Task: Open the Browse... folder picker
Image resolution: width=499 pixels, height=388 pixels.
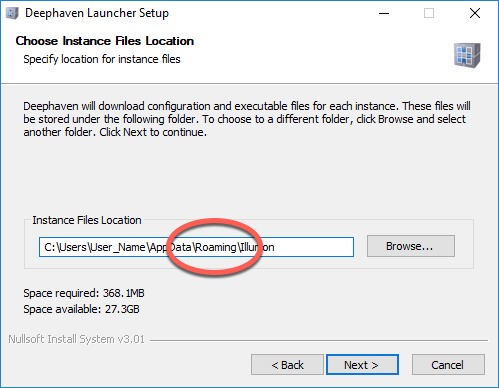Action: pos(411,246)
